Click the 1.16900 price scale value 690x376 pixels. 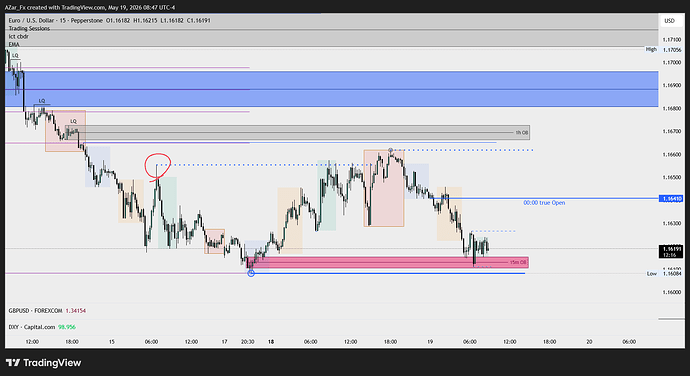click(x=672, y=85)
